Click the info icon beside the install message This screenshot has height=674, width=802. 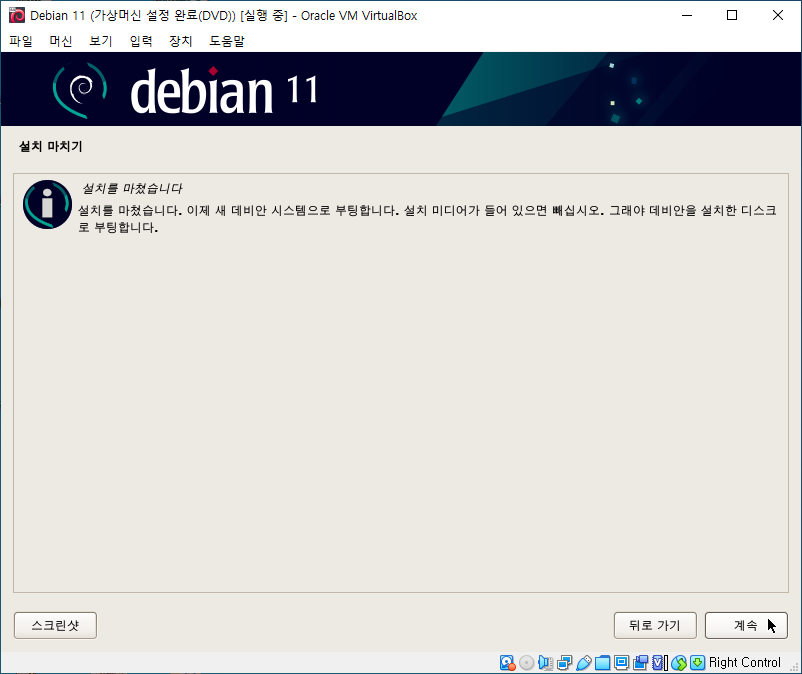47,204
